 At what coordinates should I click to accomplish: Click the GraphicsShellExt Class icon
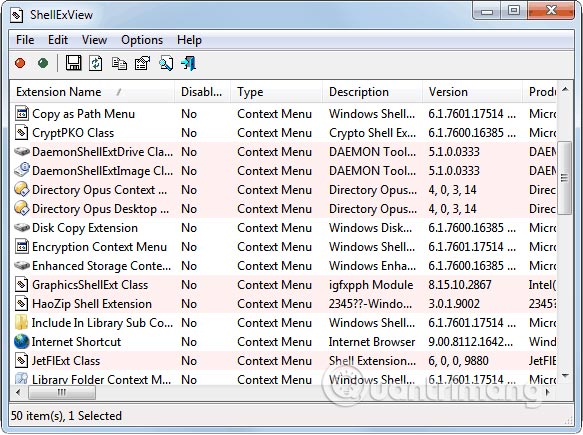pyautogui.click(x=22, y=284)
